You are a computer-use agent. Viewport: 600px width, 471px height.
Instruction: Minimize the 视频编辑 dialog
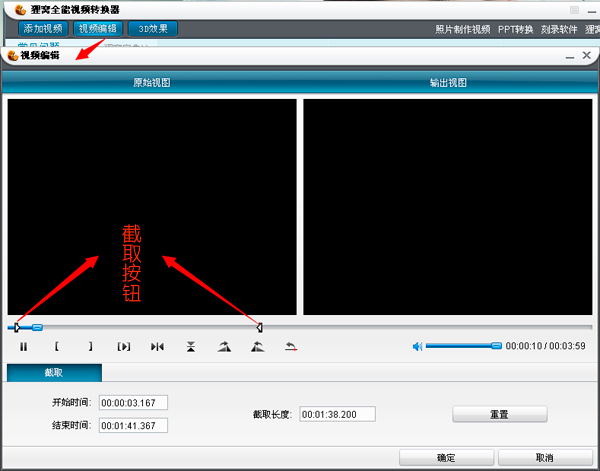coord(570,57)
